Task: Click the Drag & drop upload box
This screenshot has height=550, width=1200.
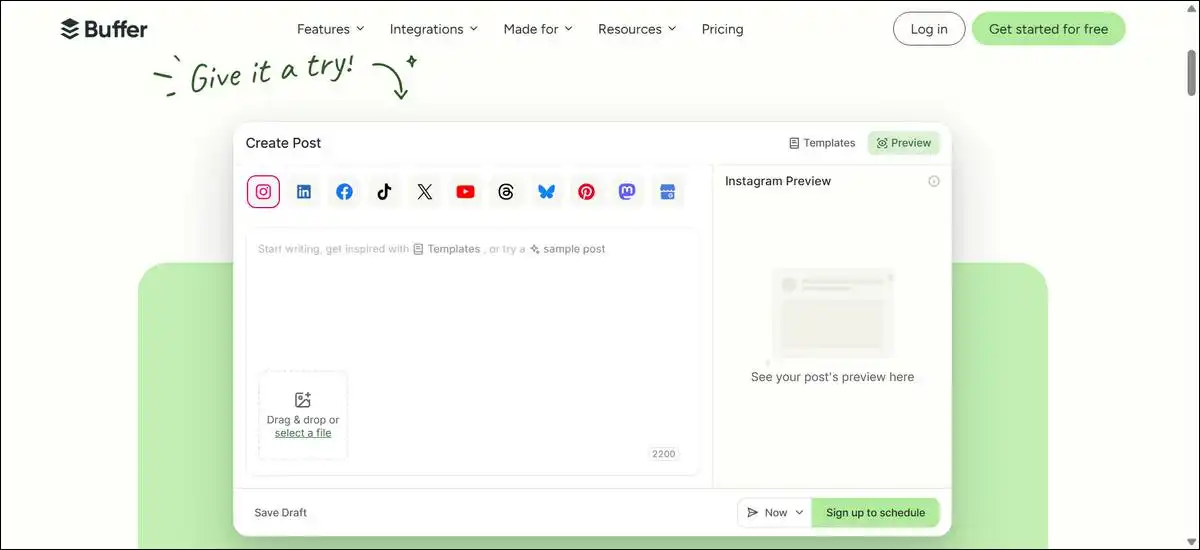Action: pos(303,416)
